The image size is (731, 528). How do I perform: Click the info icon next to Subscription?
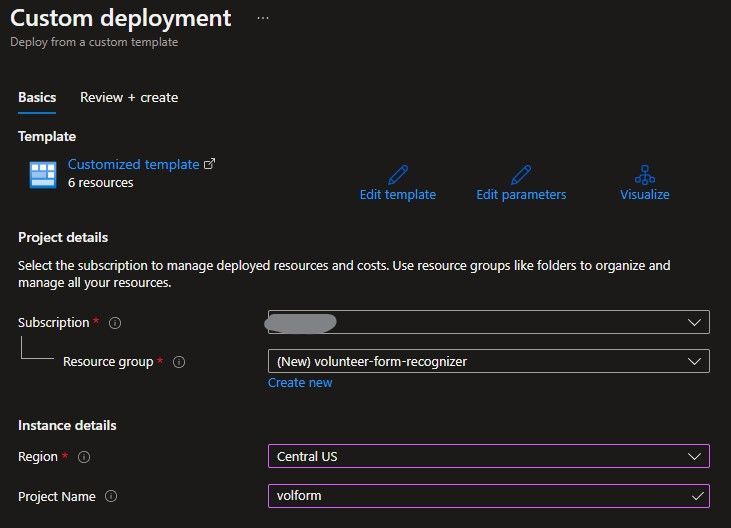(115, 323)
